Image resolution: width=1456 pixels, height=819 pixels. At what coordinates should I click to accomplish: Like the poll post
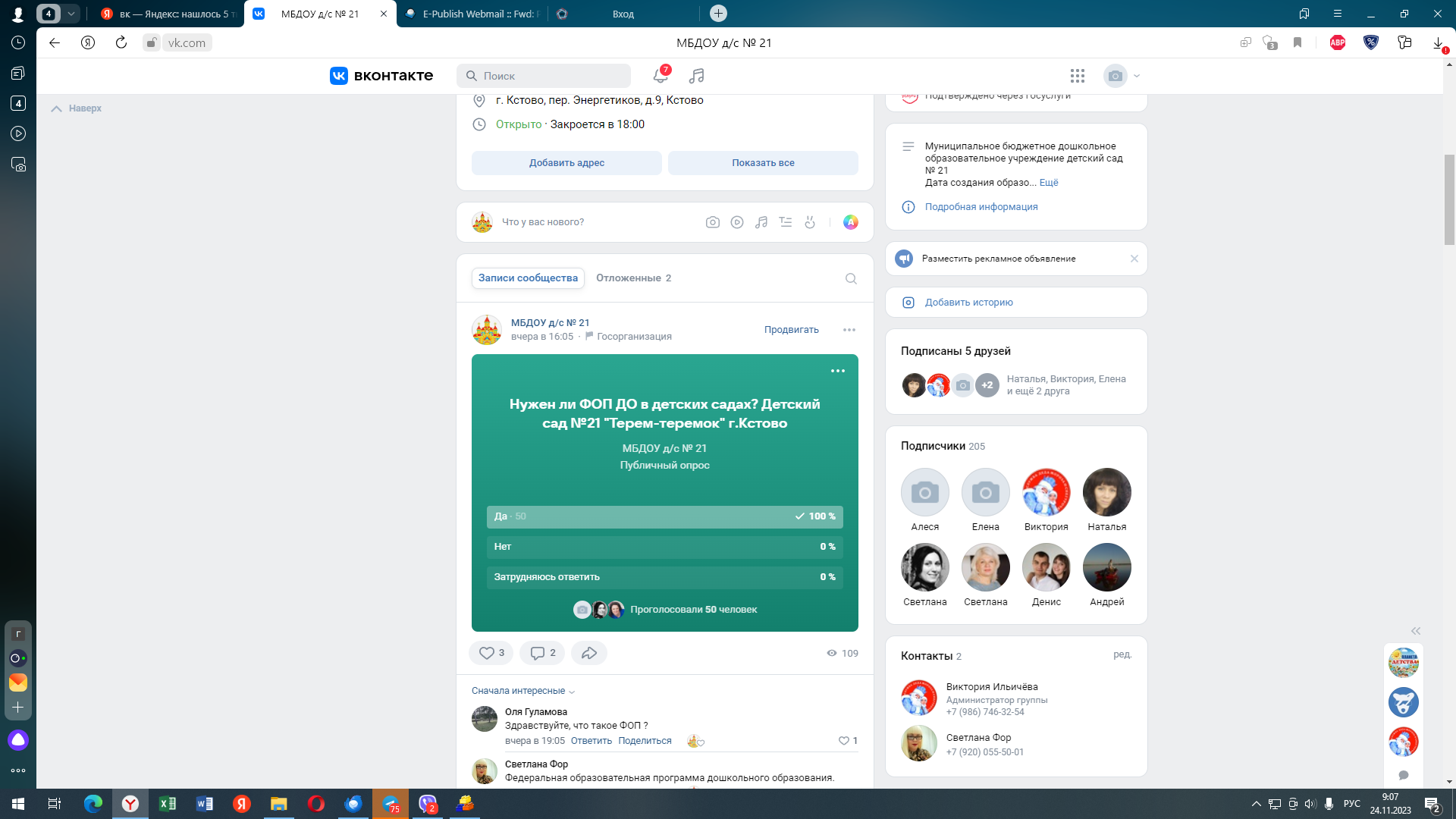[491, 653]
